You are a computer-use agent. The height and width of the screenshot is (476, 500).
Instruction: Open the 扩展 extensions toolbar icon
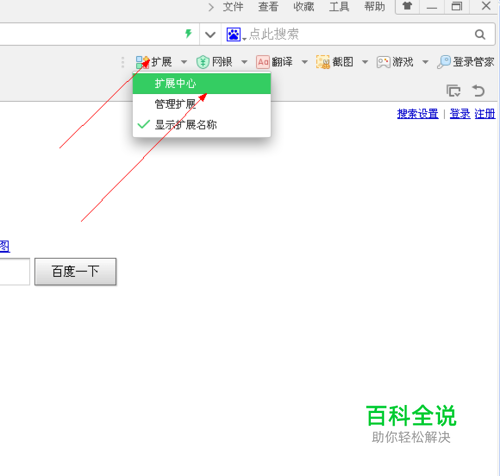(143, 62)
